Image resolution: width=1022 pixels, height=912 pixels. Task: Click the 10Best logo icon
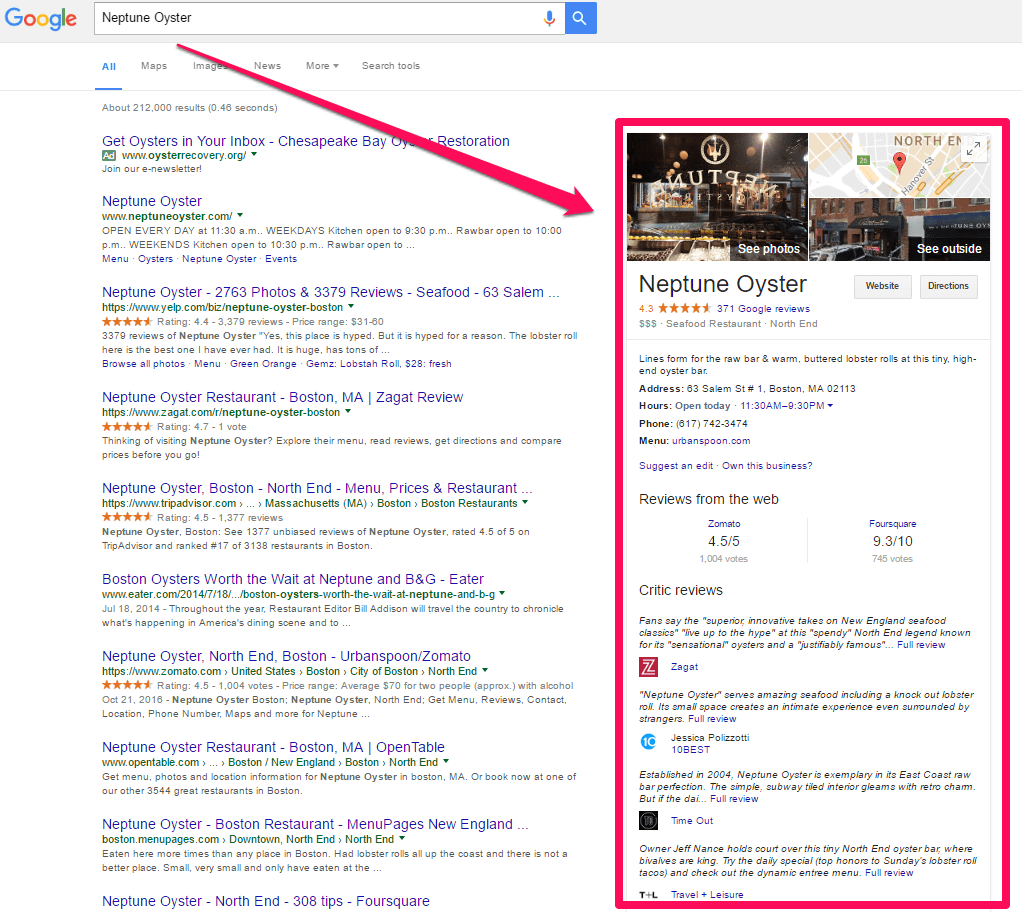648,742
